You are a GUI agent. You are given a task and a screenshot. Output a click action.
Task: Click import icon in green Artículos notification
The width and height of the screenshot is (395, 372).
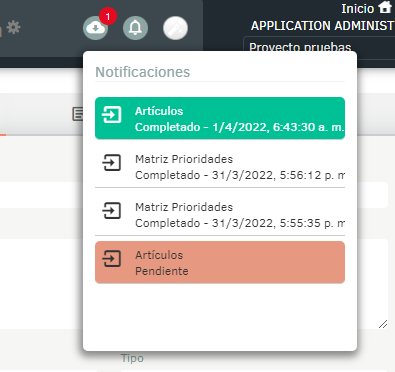click(x=112, y=115)
